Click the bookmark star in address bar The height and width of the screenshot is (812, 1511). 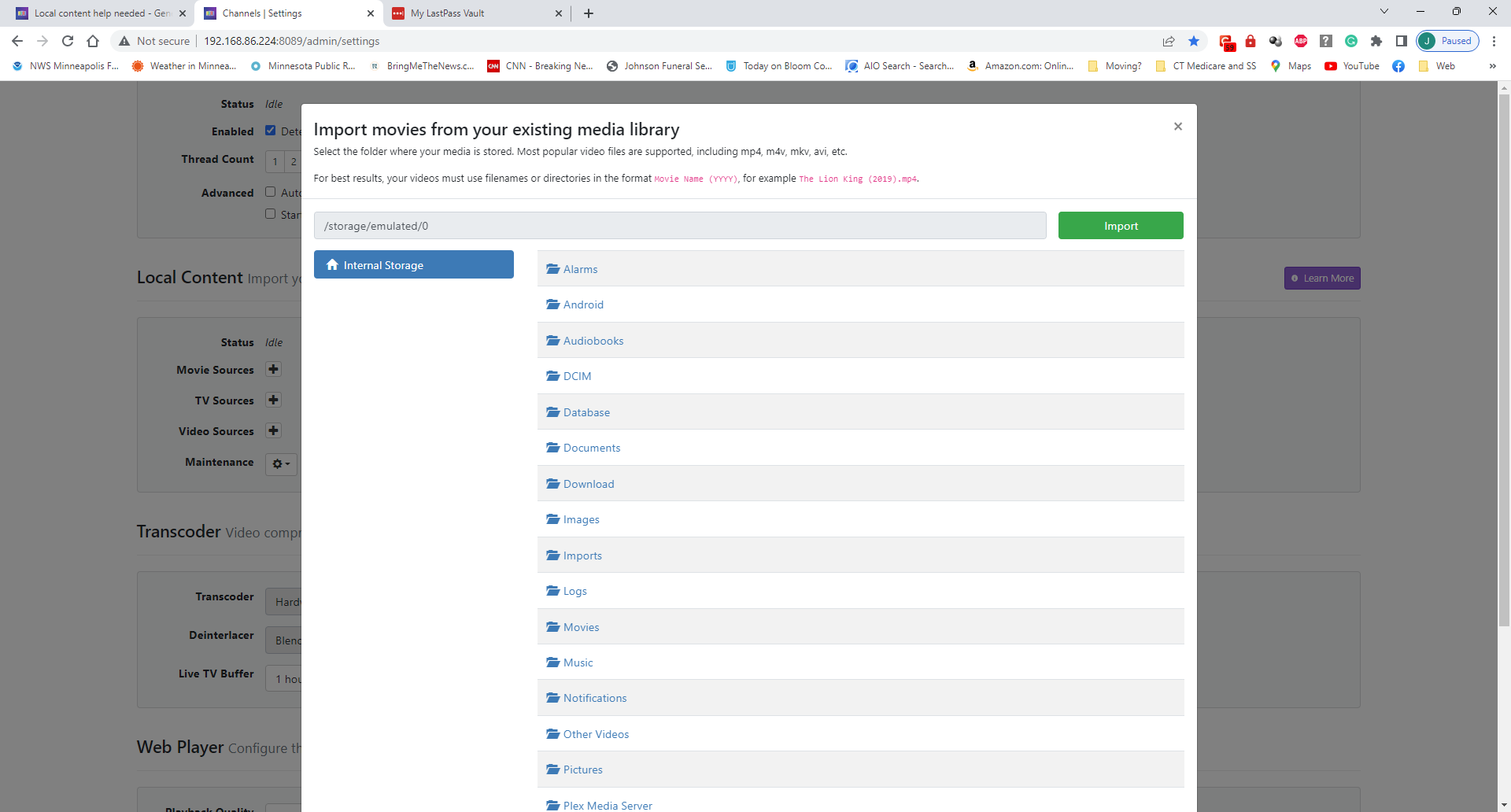(1194, 41)
